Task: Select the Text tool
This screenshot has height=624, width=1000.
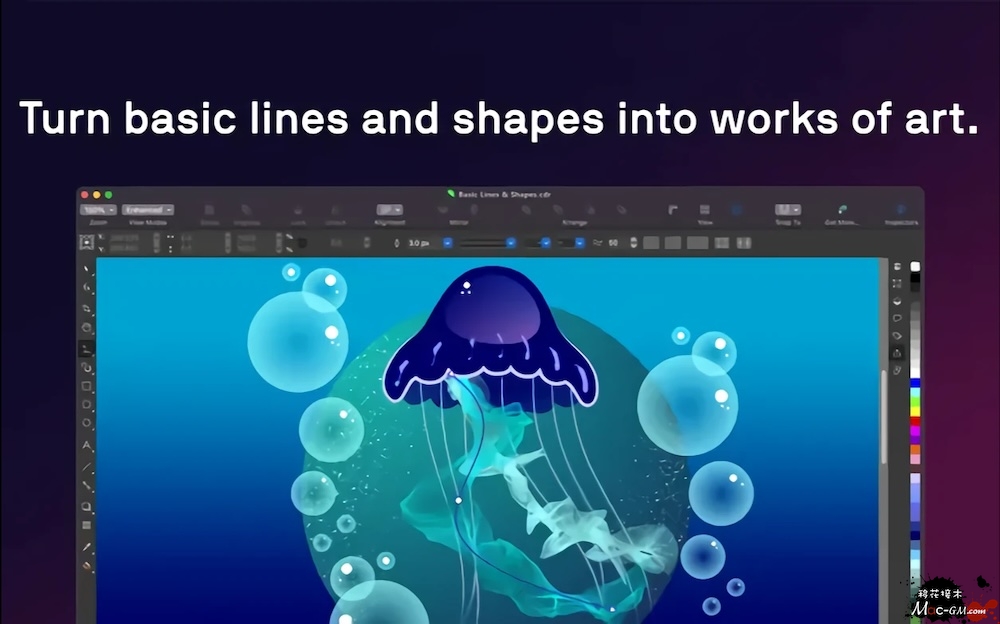Action: tap(87, 445)
